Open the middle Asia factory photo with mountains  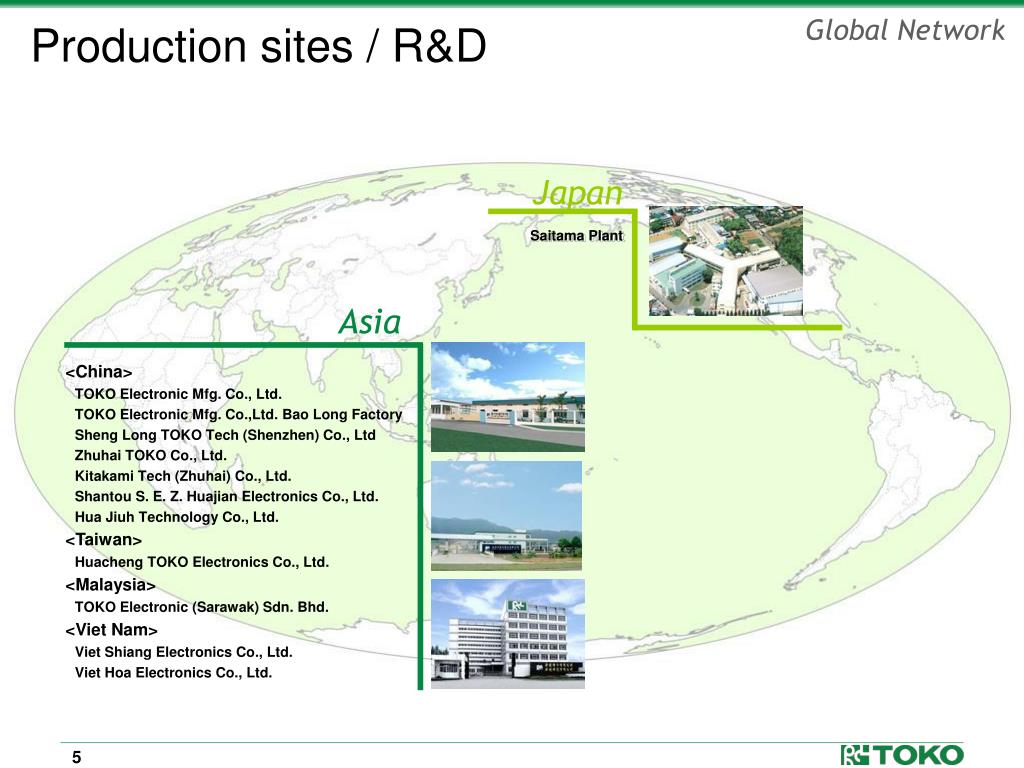coord(507,516)
